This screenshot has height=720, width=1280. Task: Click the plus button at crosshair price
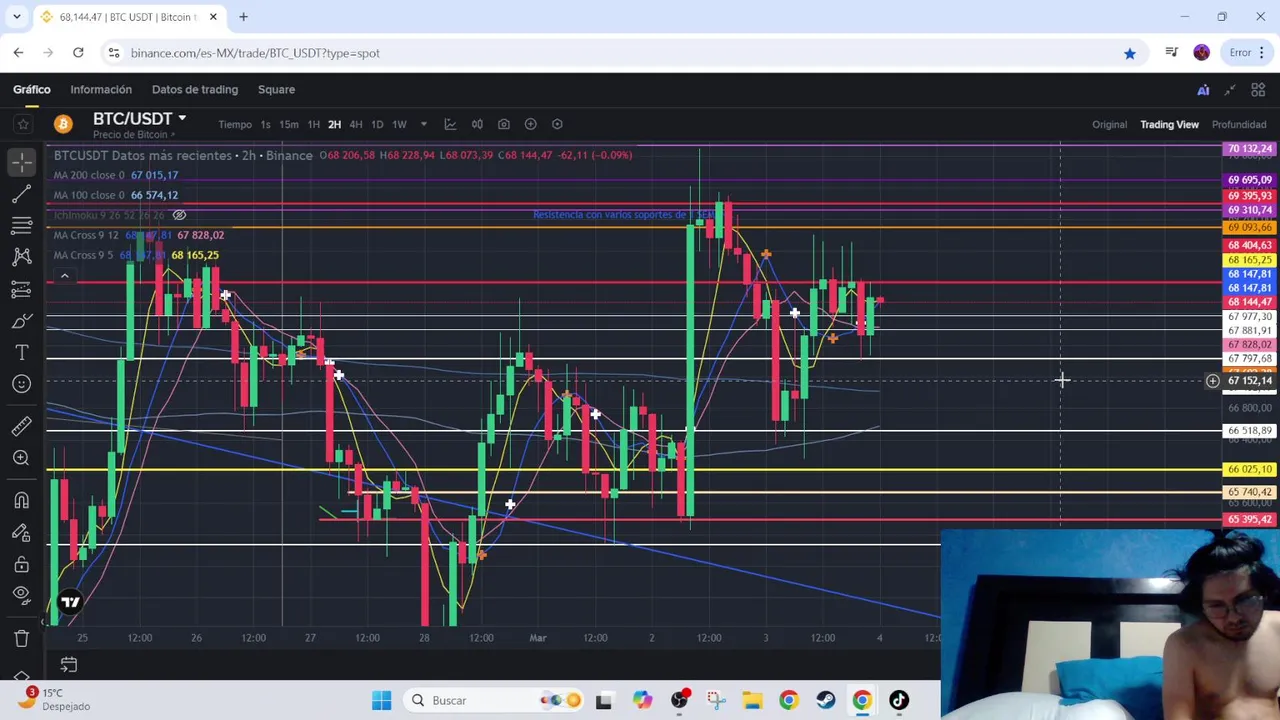(1212, 381)
